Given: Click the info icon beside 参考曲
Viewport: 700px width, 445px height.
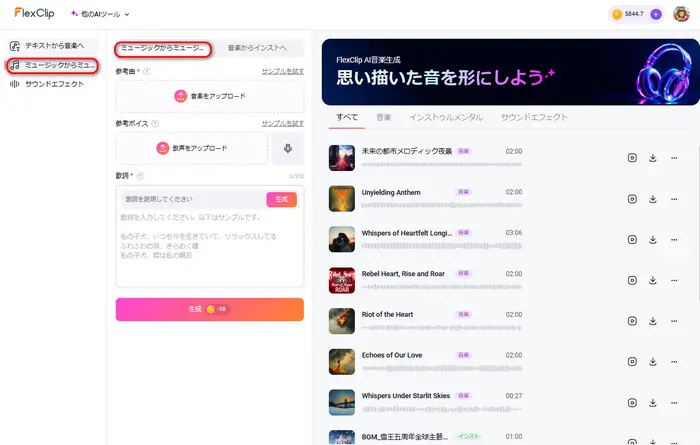Looking at the screenshot, I should tap(146, 71).
